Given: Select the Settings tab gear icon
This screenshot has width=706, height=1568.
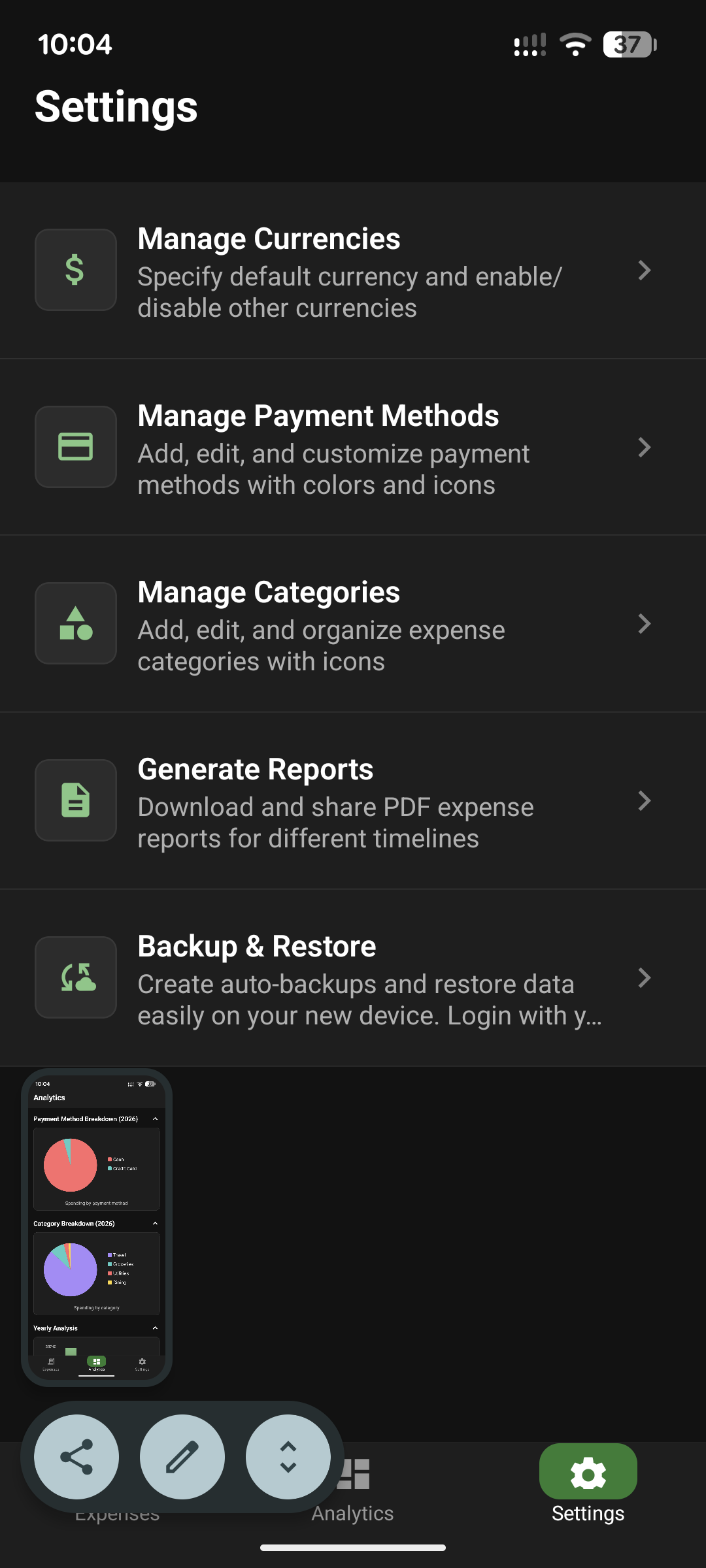Looking at the screenshot, I should pyautogui.click(x=588, y=1474).
